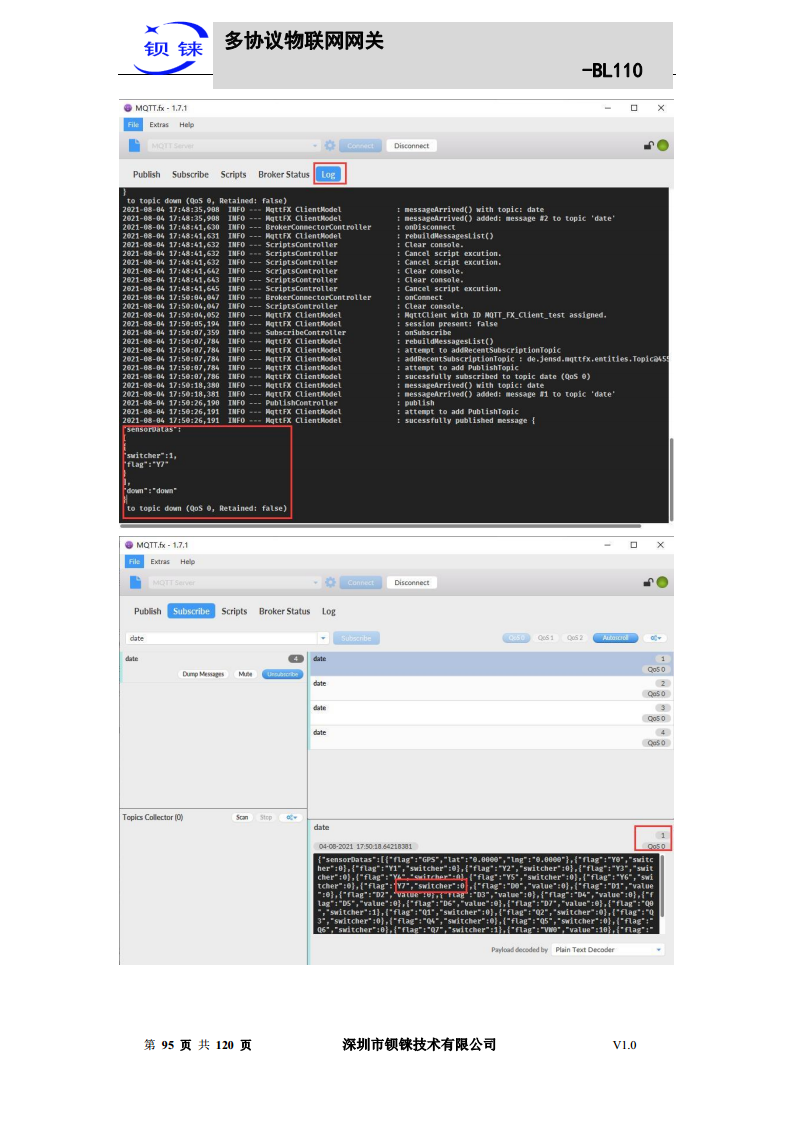Click Disconnect in the upper Log window

[412, 145]
